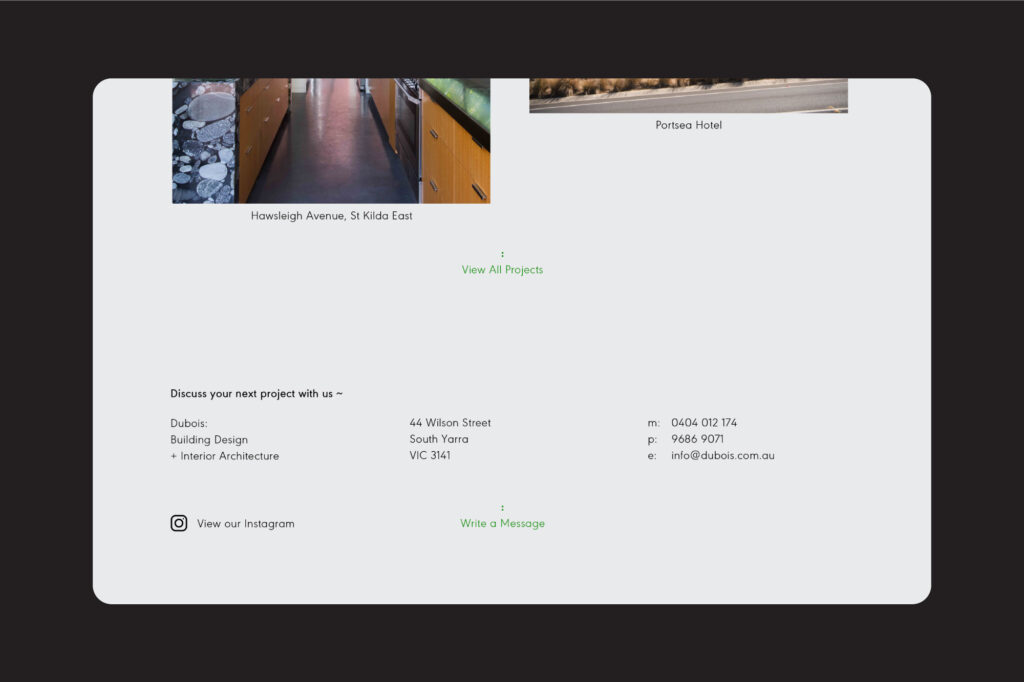Open the Hawsleigh Avenue kitchen photo
This screenshot has width=1024, height=682.
click(331, 141)
